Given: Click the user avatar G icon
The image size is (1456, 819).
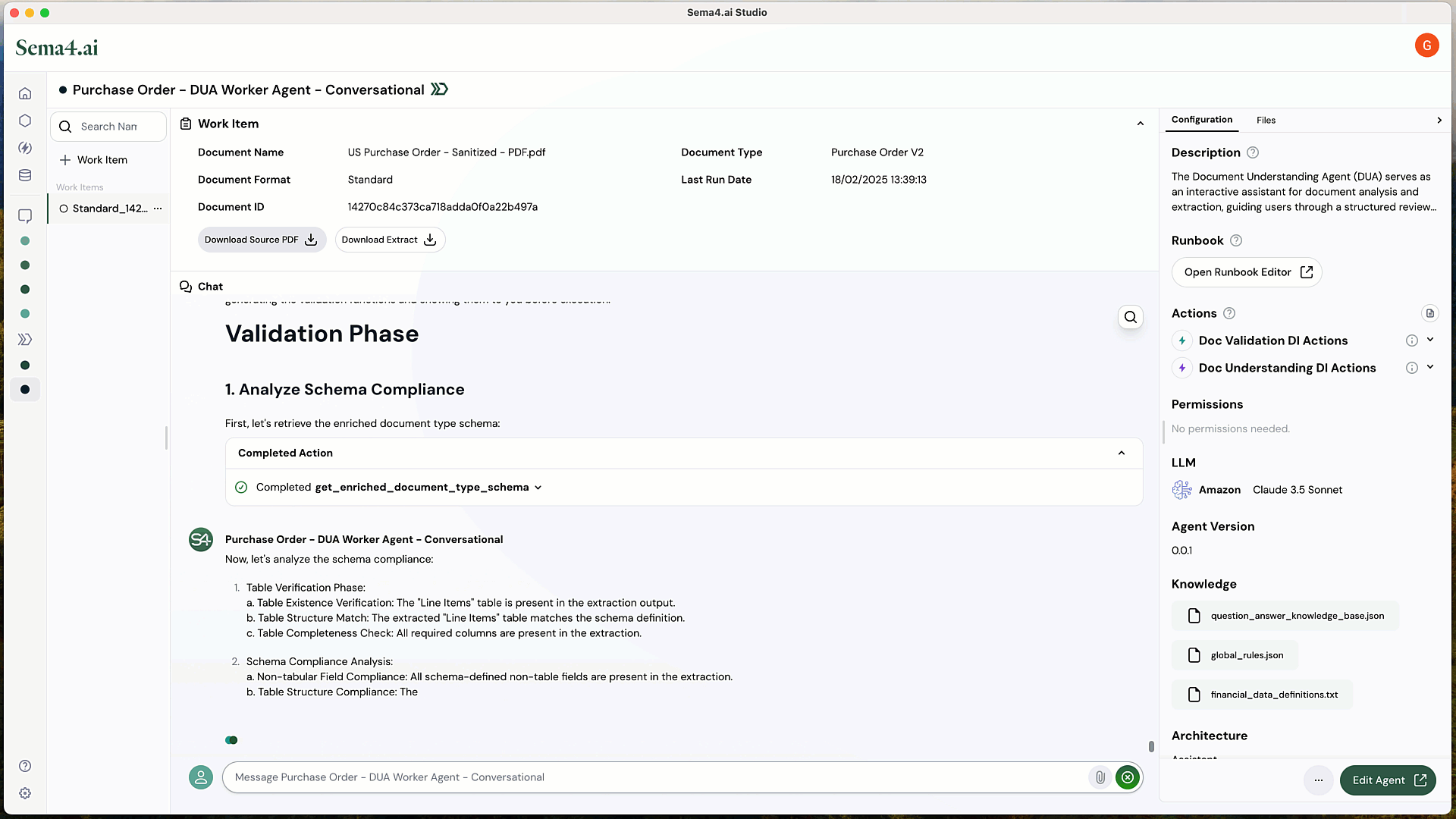Looking at the screenshot, I should [x=1426, y=45].
